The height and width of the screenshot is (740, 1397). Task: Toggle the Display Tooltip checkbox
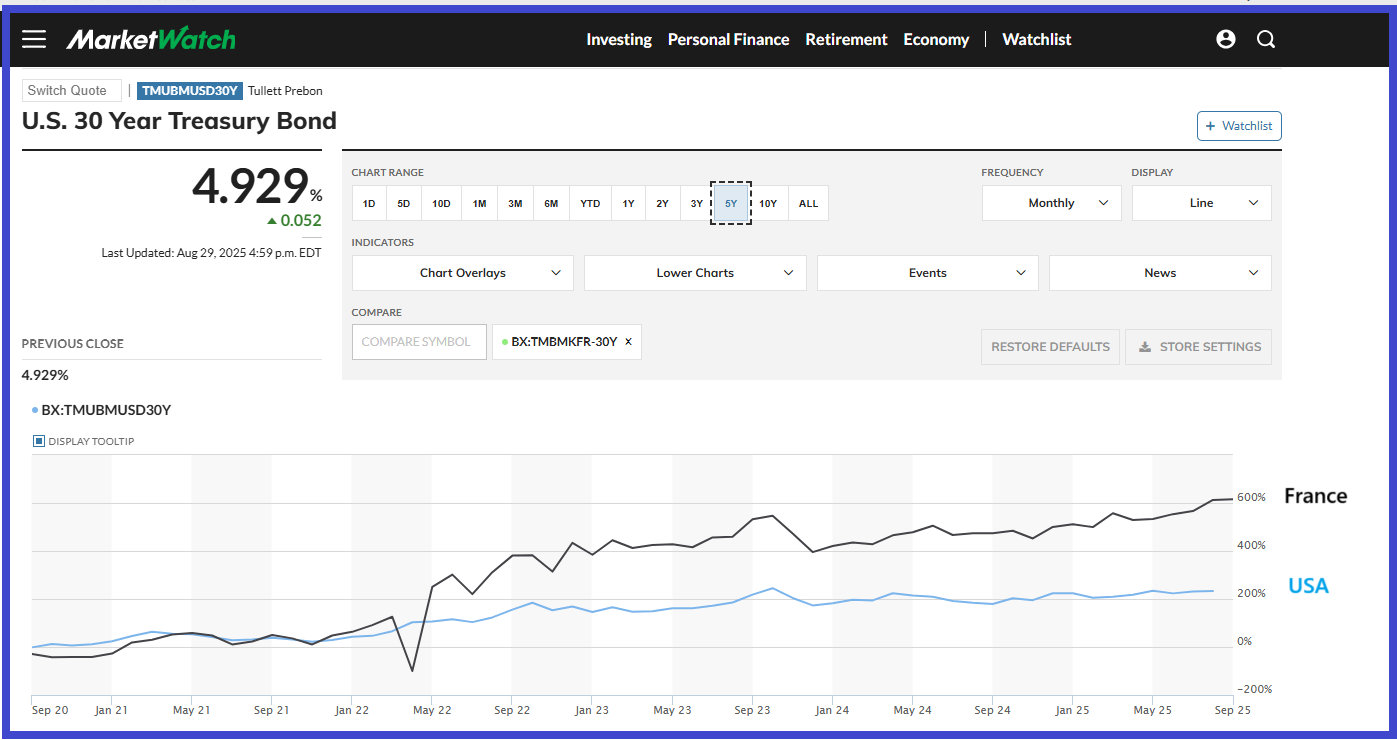pyautogui.click(x=39, y=441)
